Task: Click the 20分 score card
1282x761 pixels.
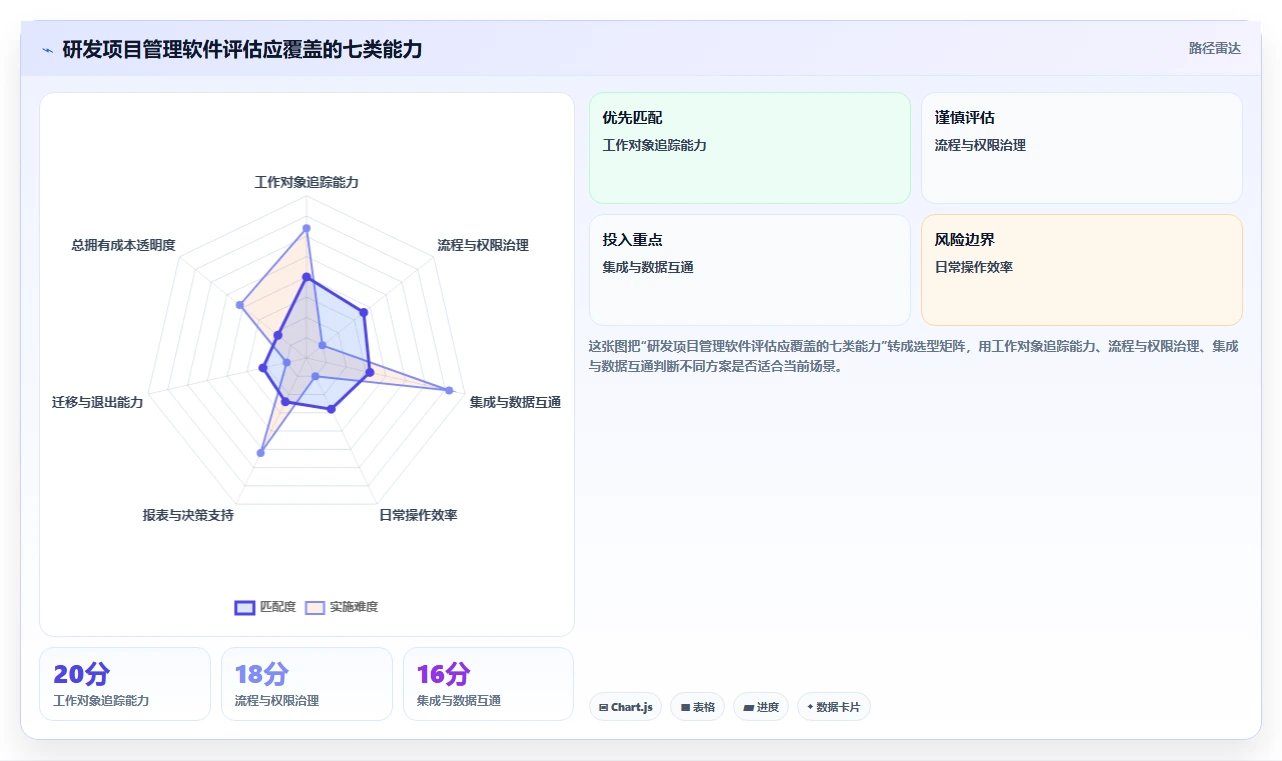Action: 125,684
